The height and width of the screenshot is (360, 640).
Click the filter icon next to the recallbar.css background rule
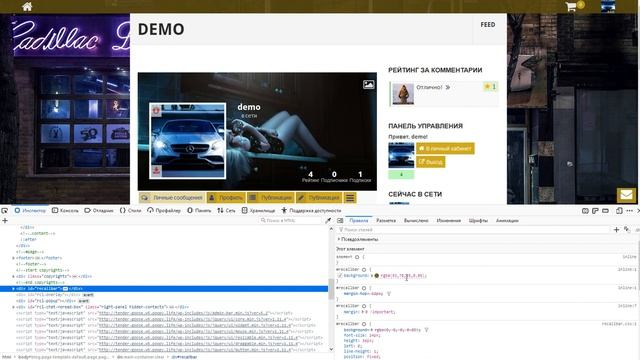click(x=427, y=330)
